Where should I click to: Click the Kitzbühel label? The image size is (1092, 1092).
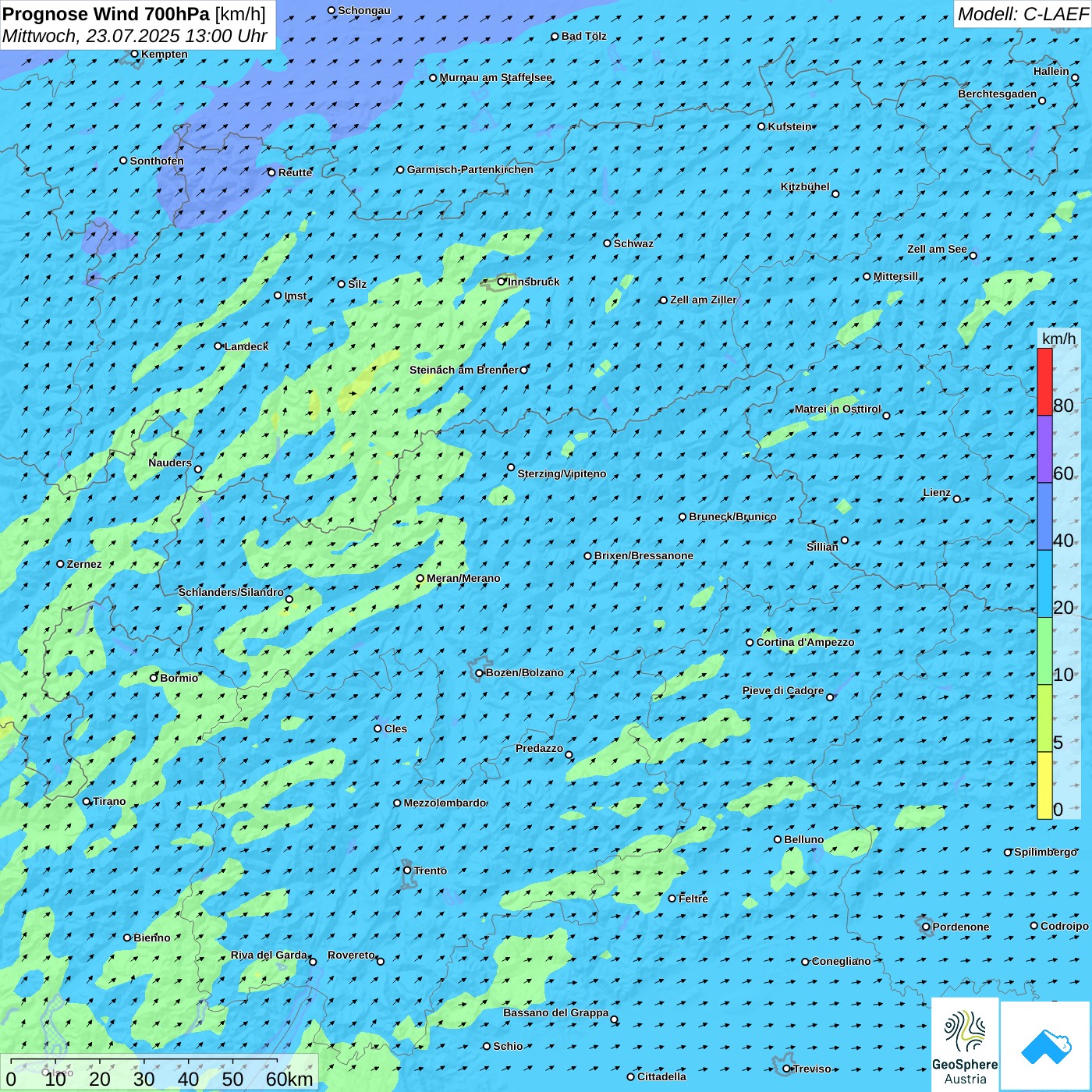(805, 186)
